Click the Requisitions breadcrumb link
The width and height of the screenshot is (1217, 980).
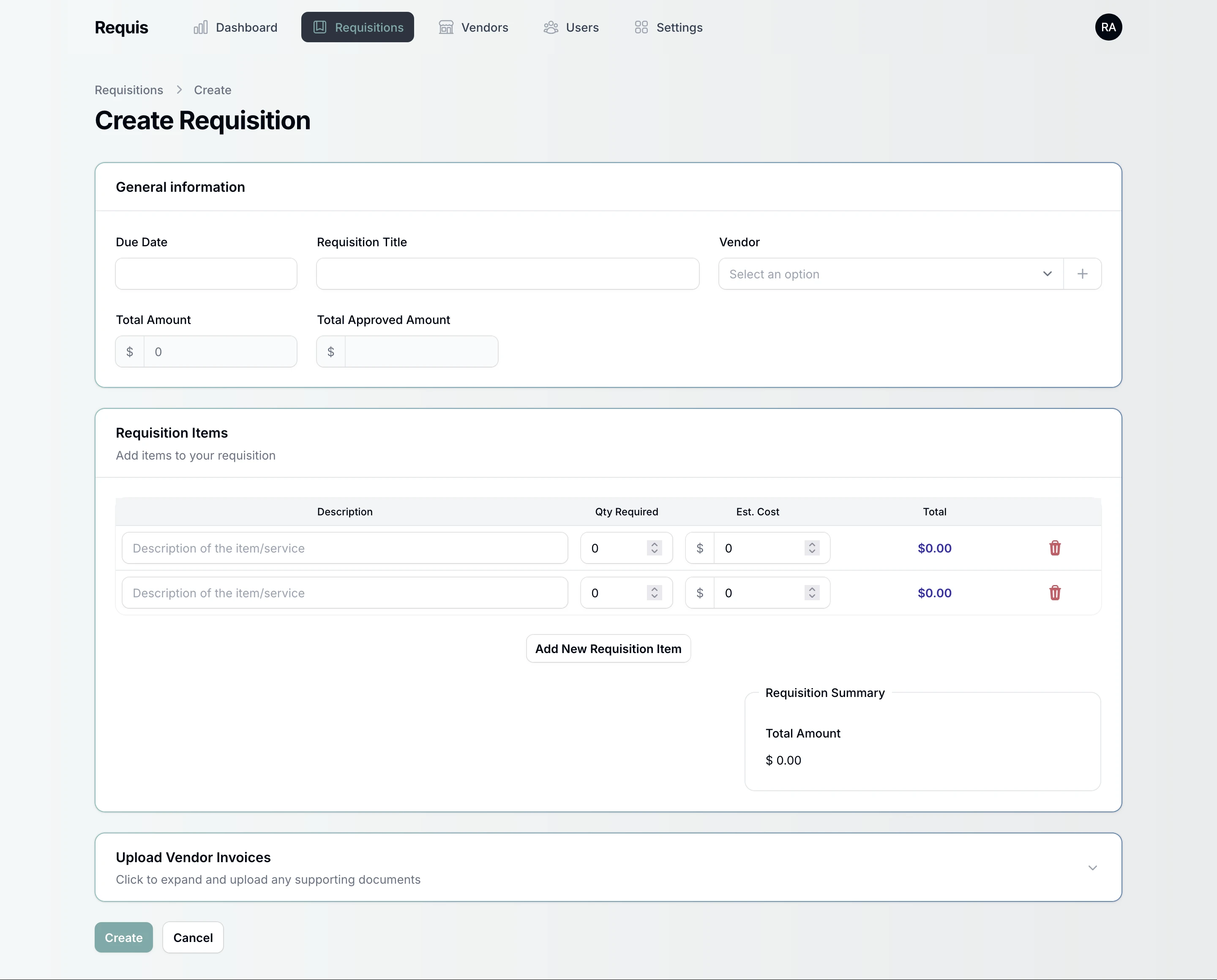click(x=129, y=90)
